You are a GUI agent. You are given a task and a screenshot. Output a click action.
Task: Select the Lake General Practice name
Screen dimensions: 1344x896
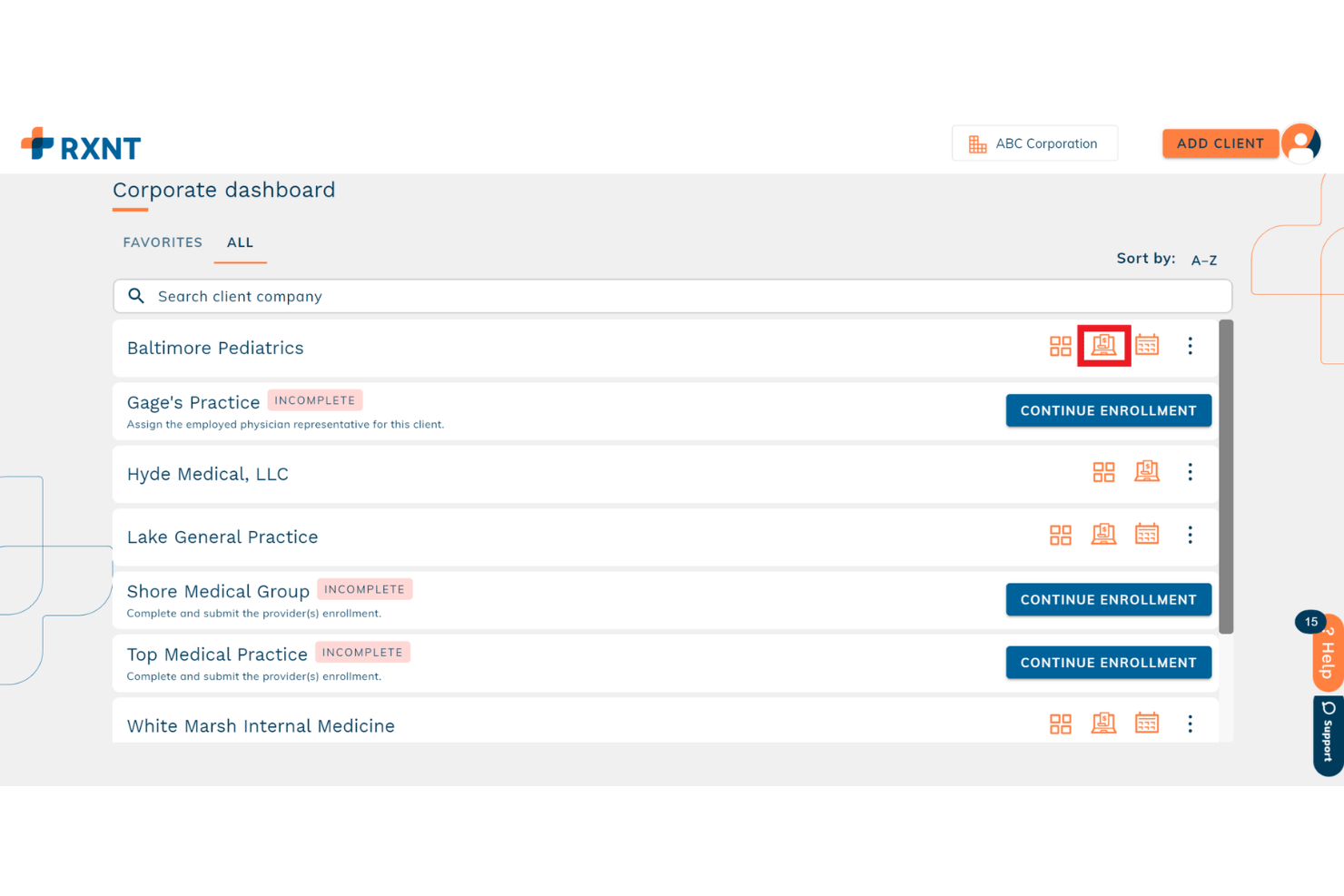point(222,537)
